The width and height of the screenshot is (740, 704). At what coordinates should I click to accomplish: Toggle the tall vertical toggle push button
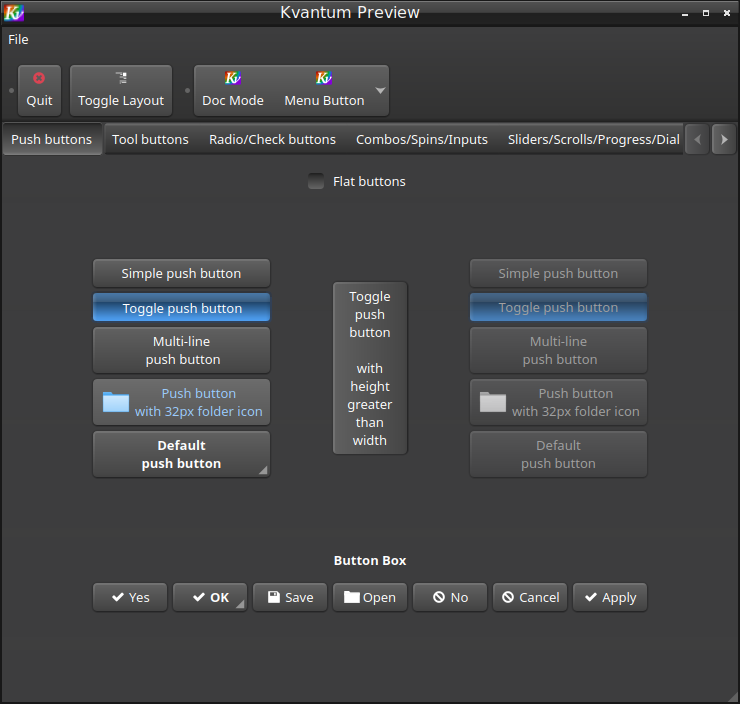(x=370, y=368)
